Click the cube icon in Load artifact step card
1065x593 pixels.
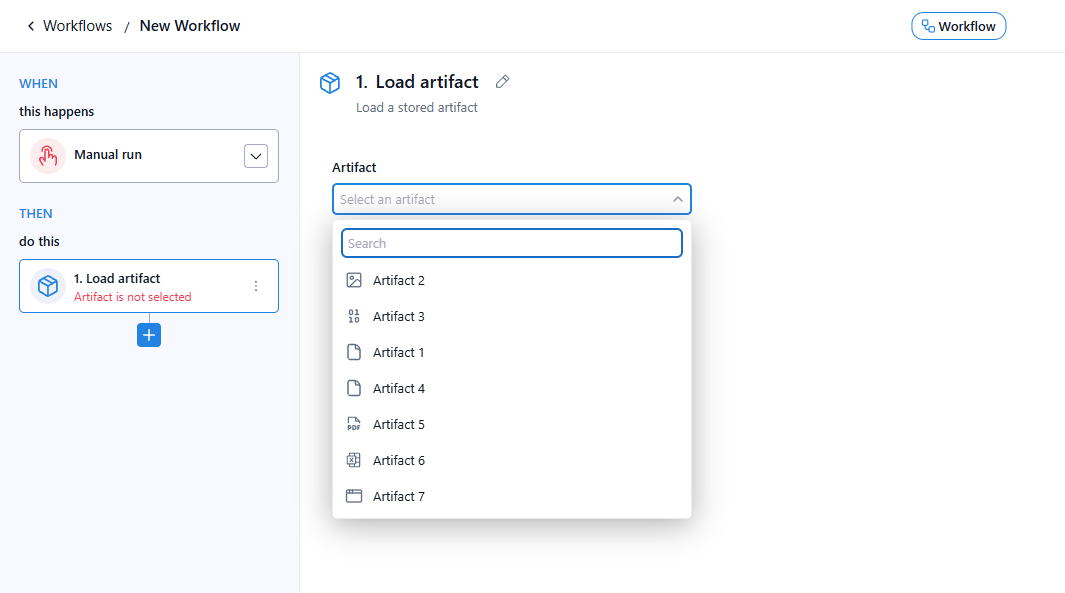(48, 286)
